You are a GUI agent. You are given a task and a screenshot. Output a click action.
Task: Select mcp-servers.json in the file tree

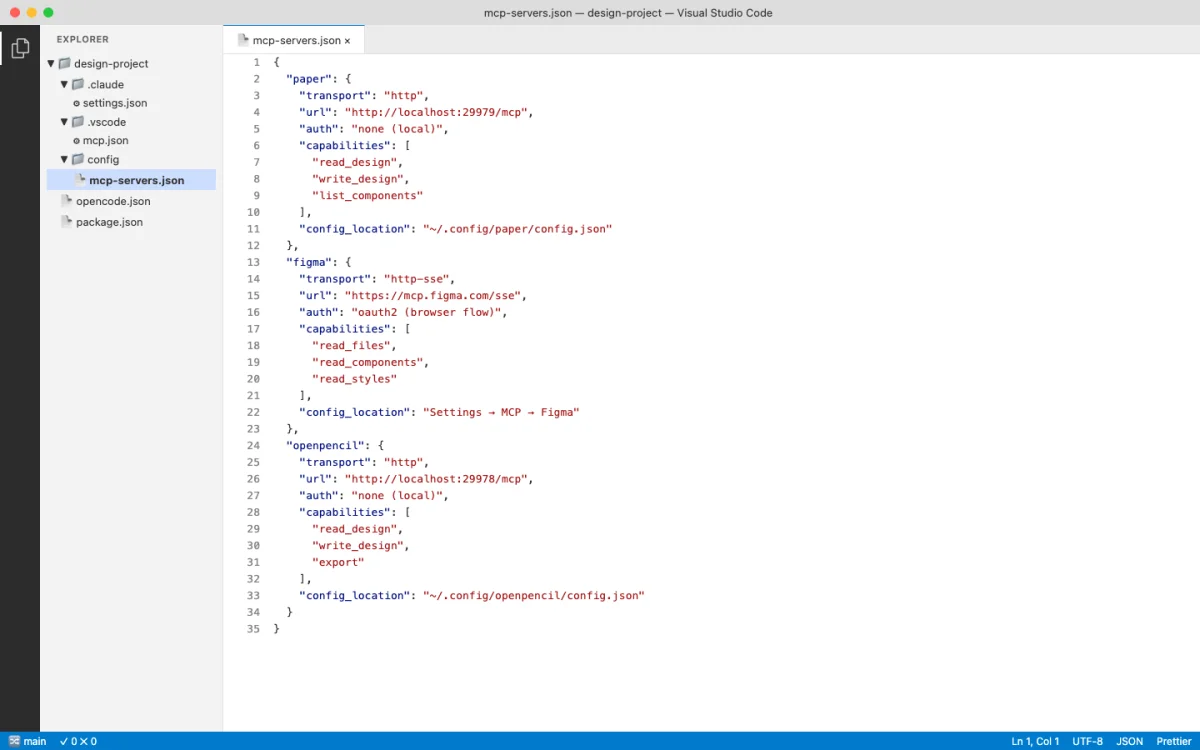point(131,180)
